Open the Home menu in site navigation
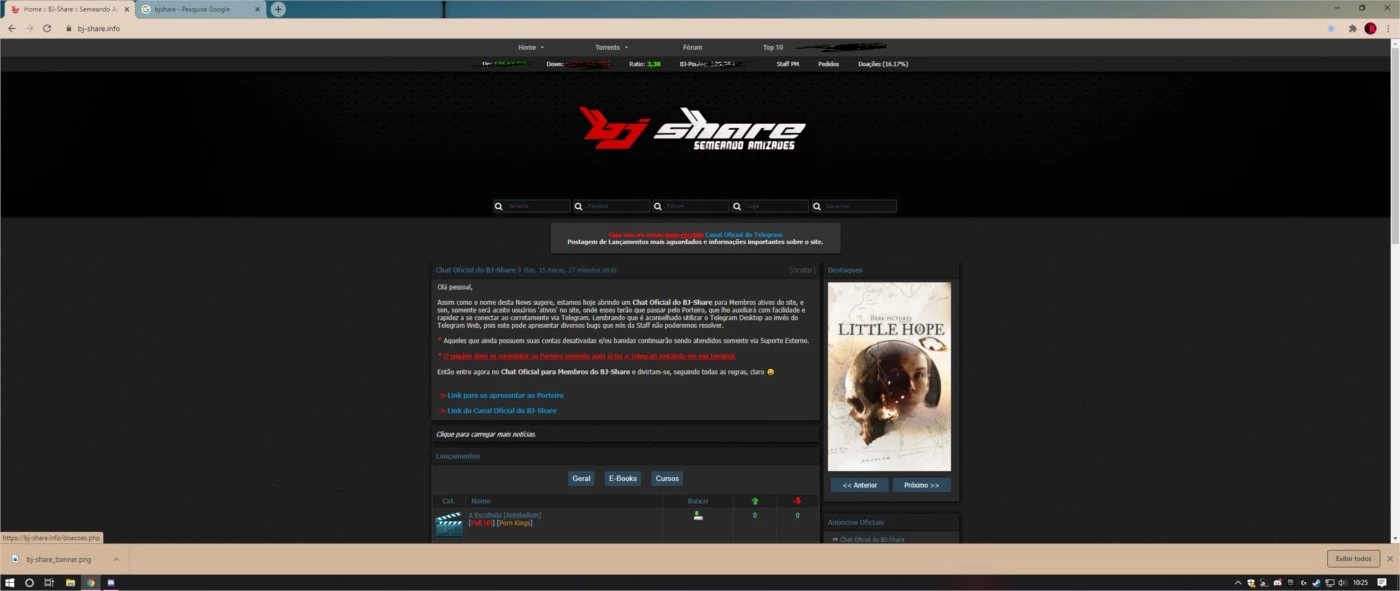This screenshot has width=1400, height=591. point(527,47)
